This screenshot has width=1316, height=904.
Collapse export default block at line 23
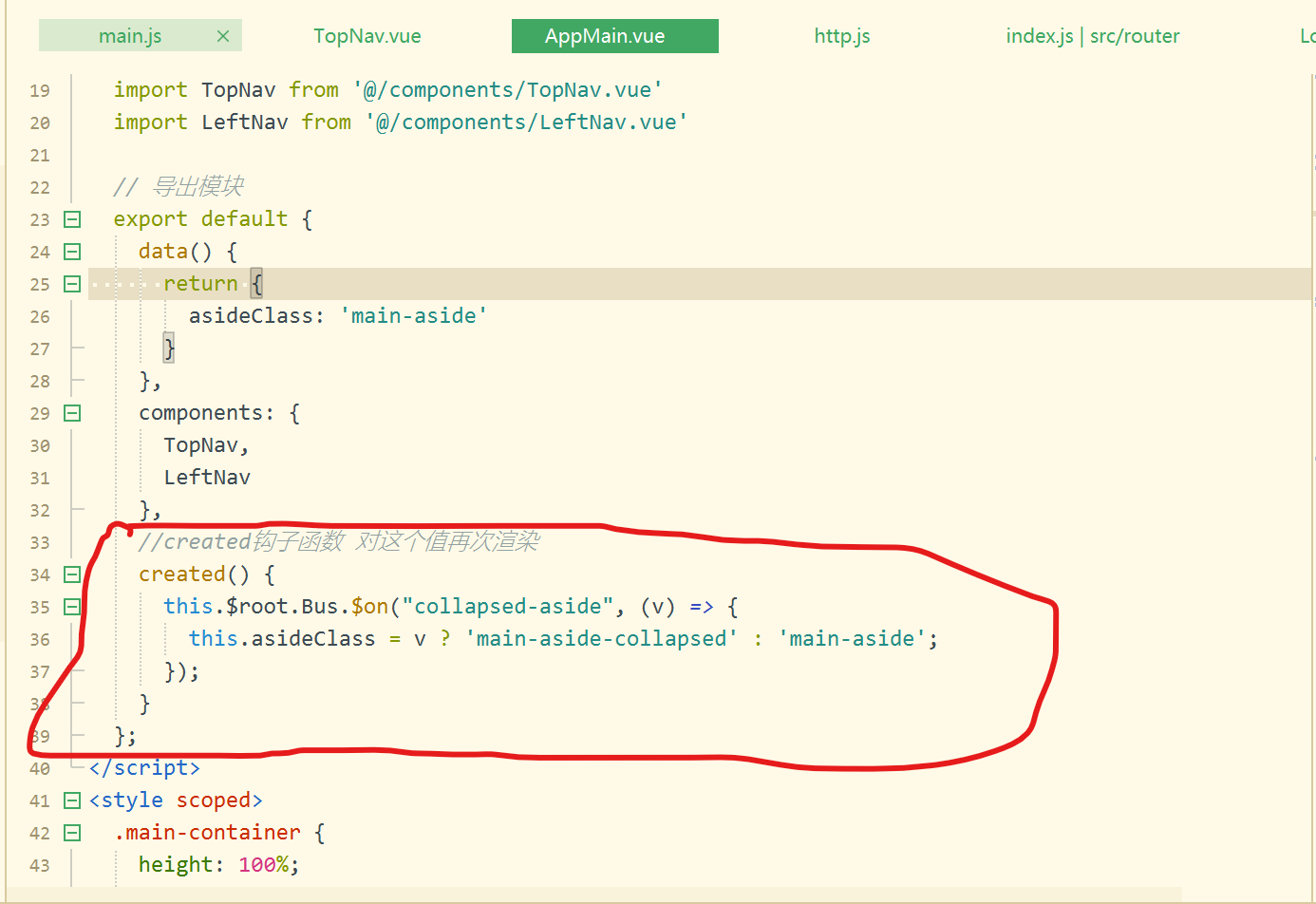pyautogui.click(x=72, y=219)
